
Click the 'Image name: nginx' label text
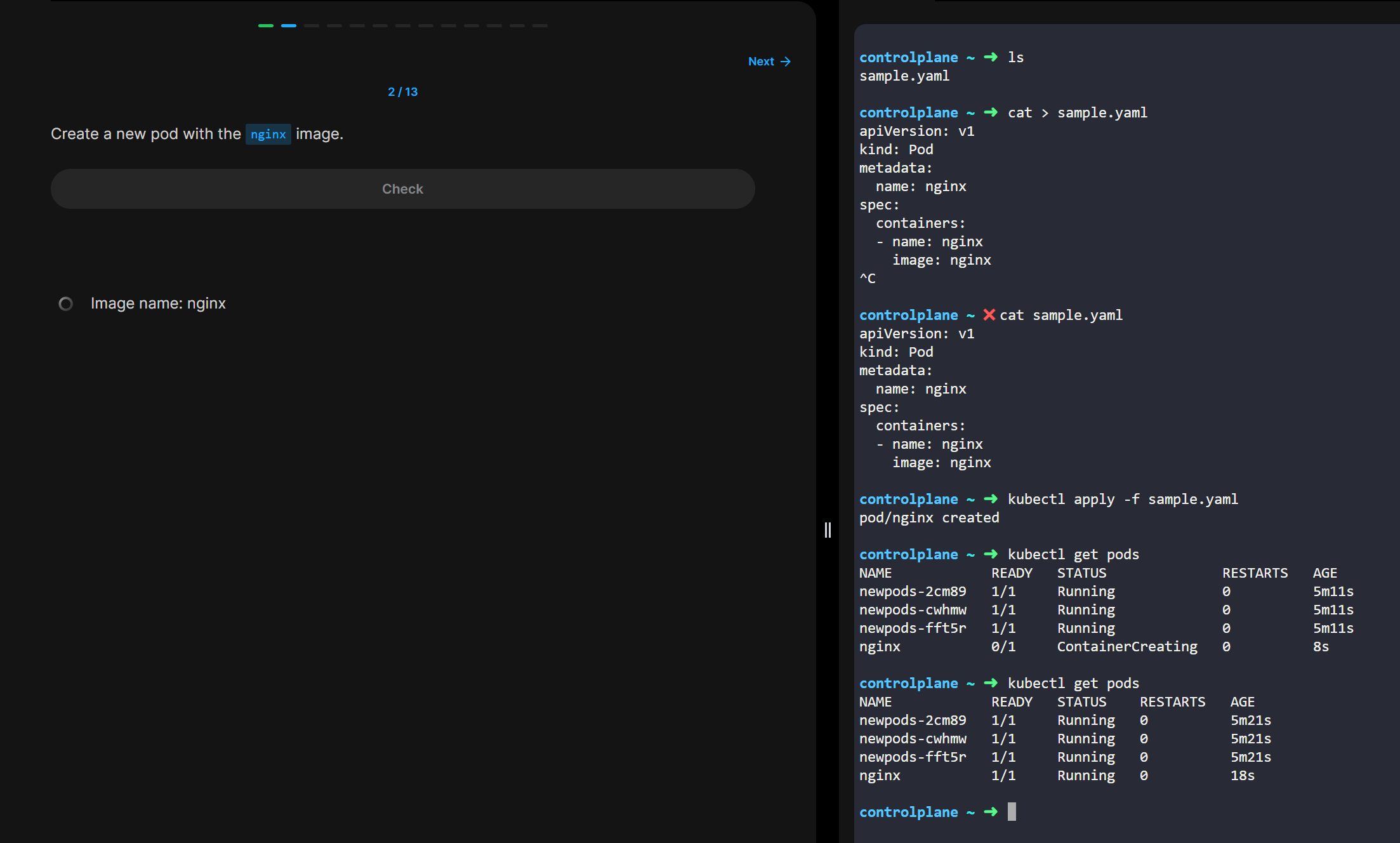158,303
